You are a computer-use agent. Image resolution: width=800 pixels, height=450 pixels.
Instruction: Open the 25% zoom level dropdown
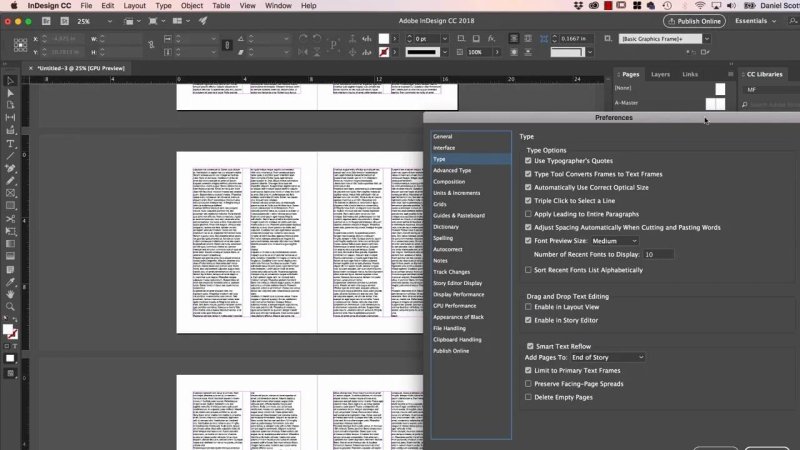pyautogui.click(x=109, y=21)
